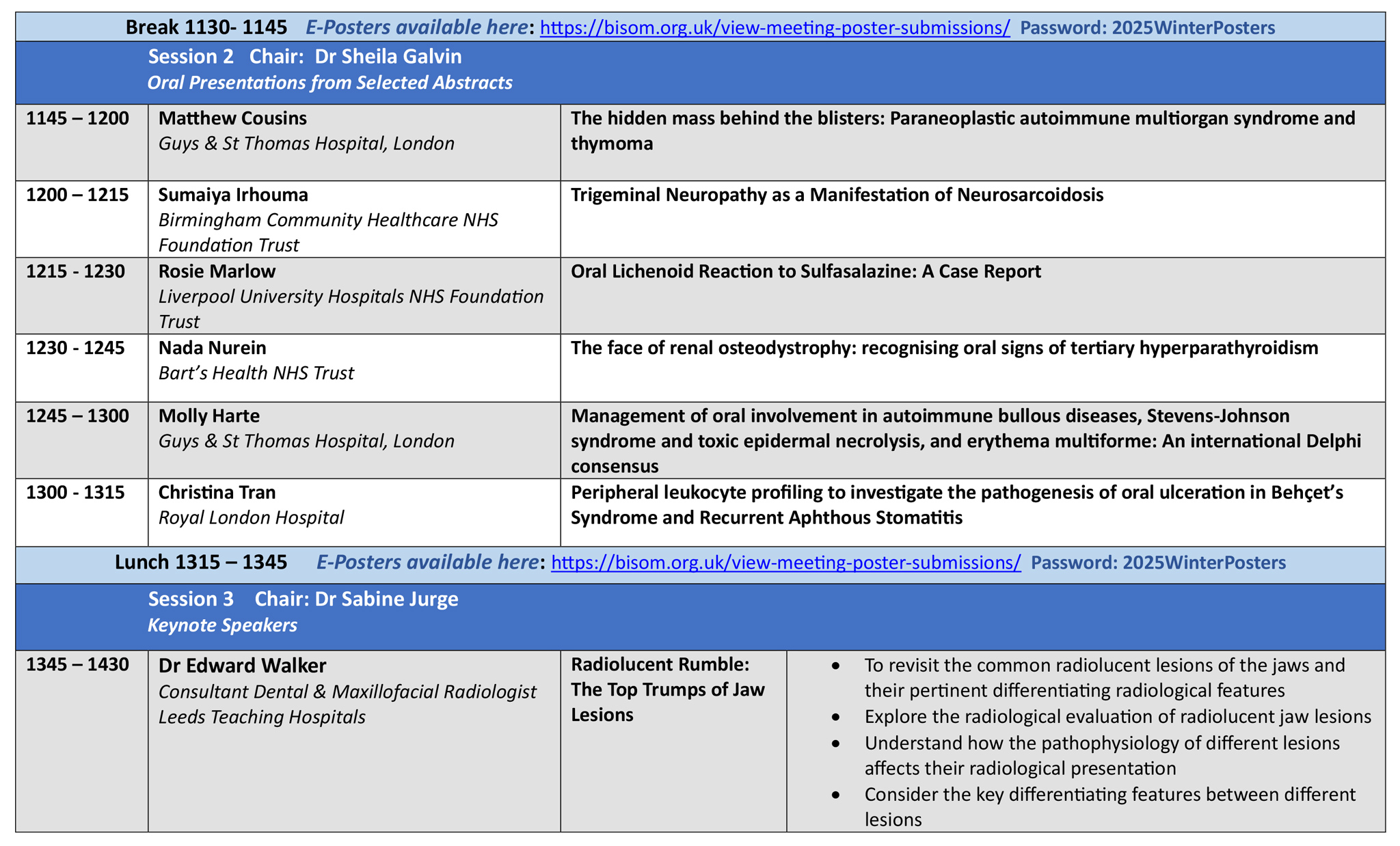Viewport: 1400px width, 846px height.
Task: Click the Trigeminal Neuropathy talk title
Action: click(837, 195)
